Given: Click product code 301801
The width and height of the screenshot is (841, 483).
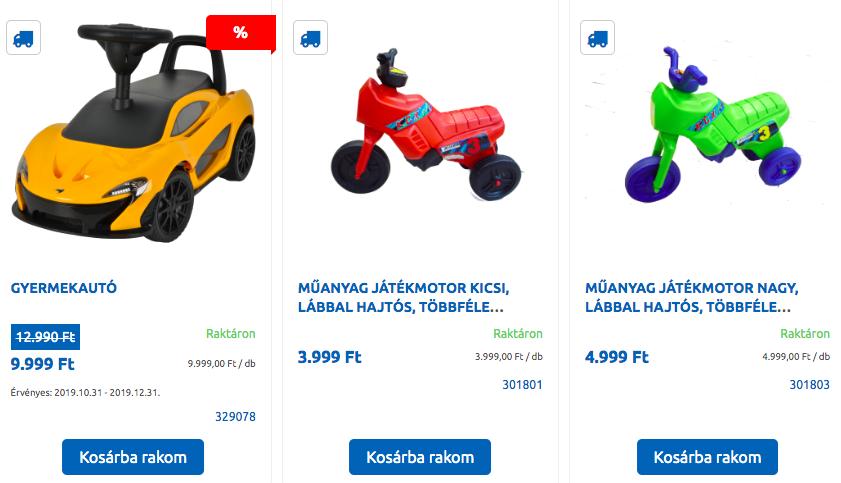Looking at the screenshot, I should pyautogui.click(x=522, y=384).
